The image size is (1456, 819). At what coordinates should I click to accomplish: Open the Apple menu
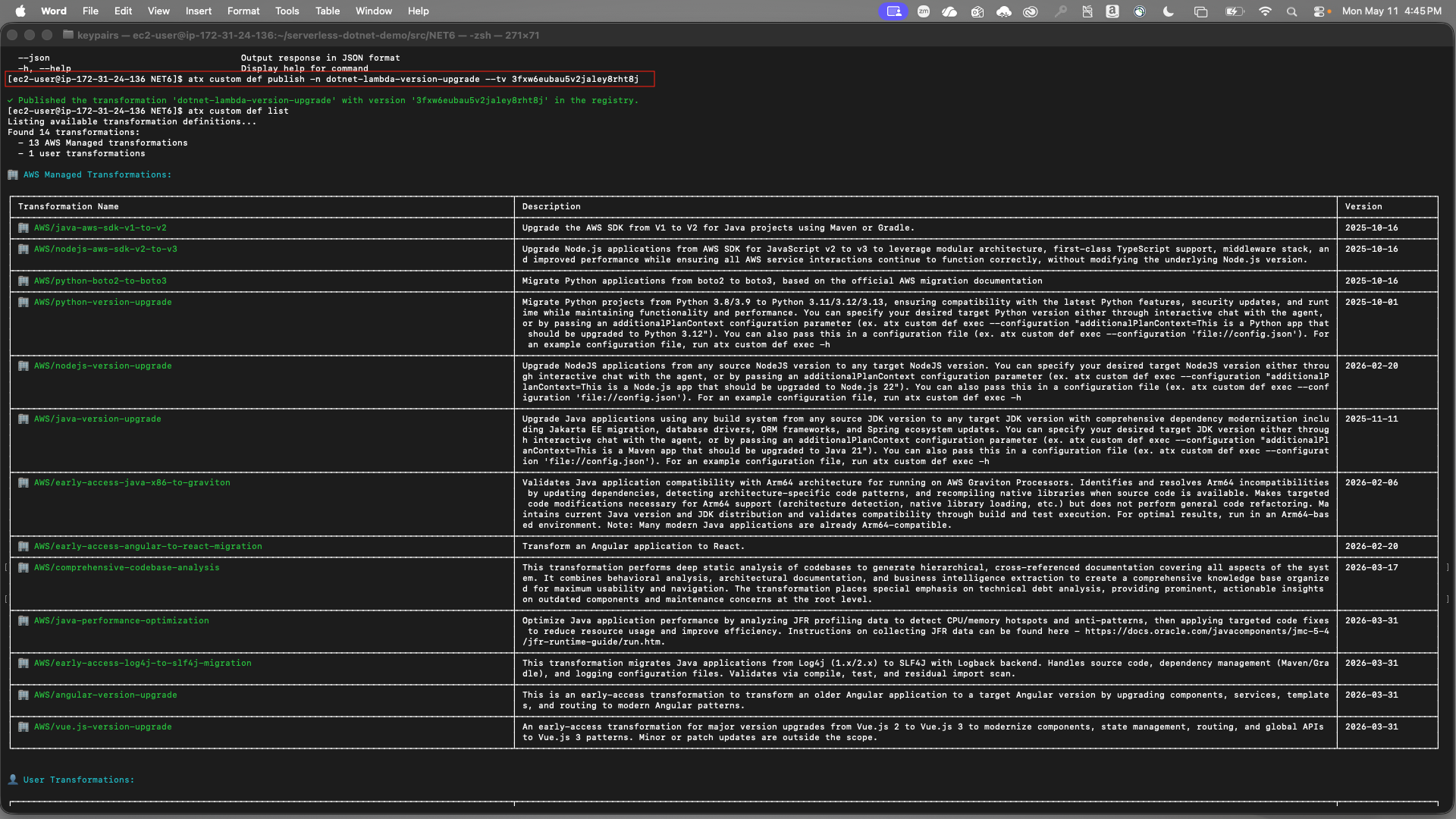[20, 11]
